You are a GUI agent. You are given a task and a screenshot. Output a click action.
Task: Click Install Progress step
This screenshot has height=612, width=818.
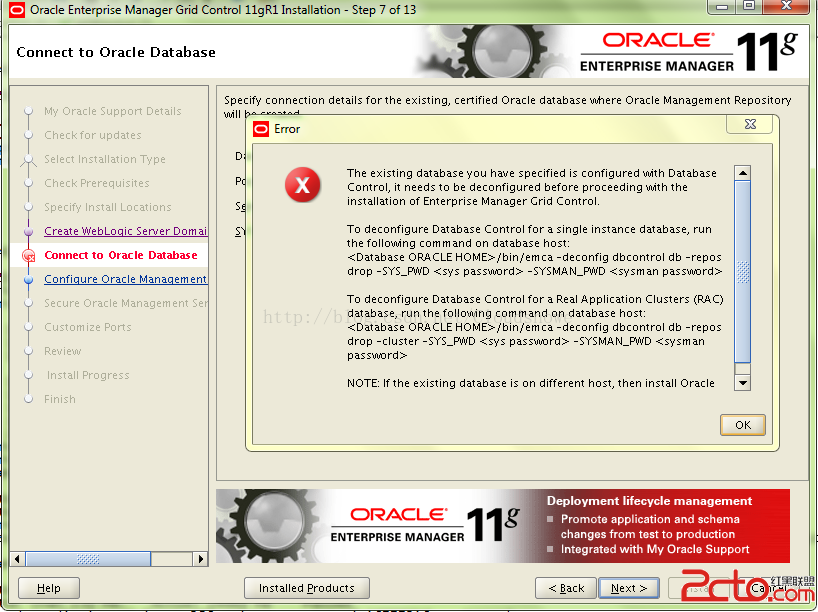click(88, 375)
